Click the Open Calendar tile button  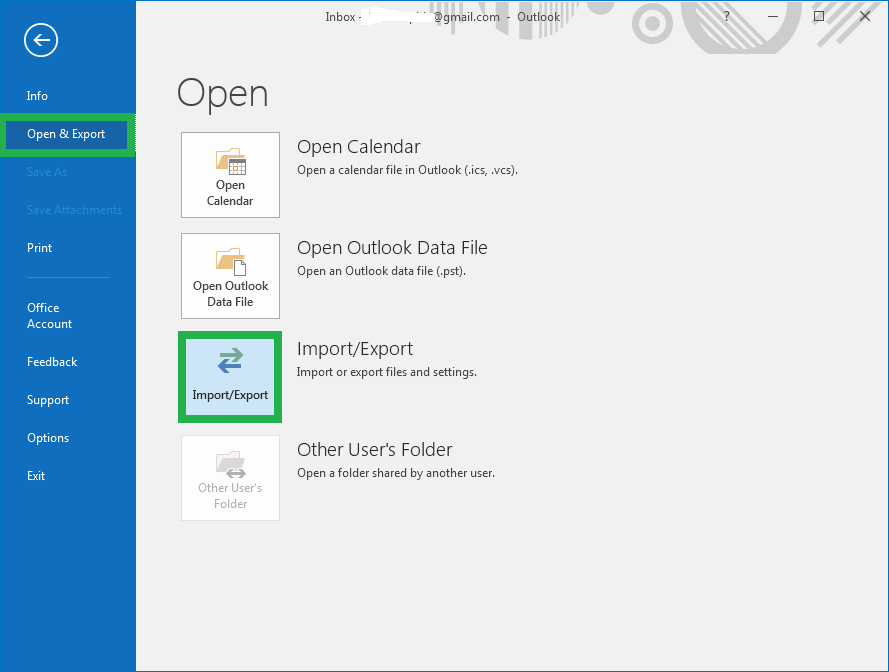pyautogui.click(x=230, y=175)
